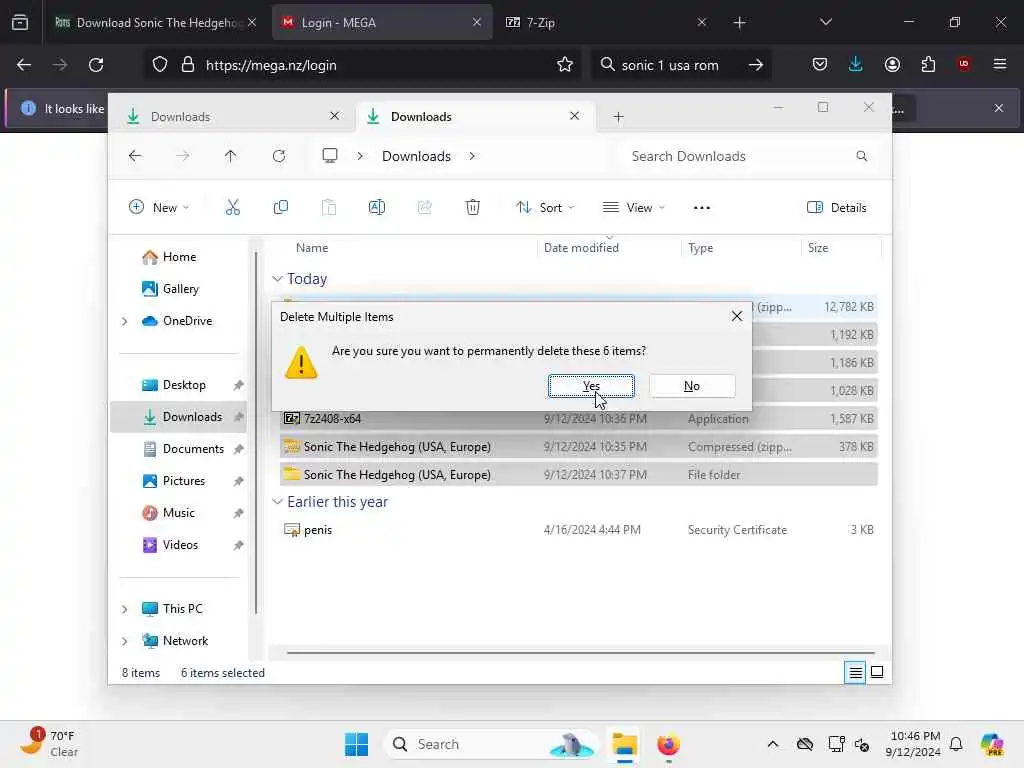Viewport: 1024px width, 768px height.
Task: Switch to details list view layout
Action: click(x=855, y=672)
